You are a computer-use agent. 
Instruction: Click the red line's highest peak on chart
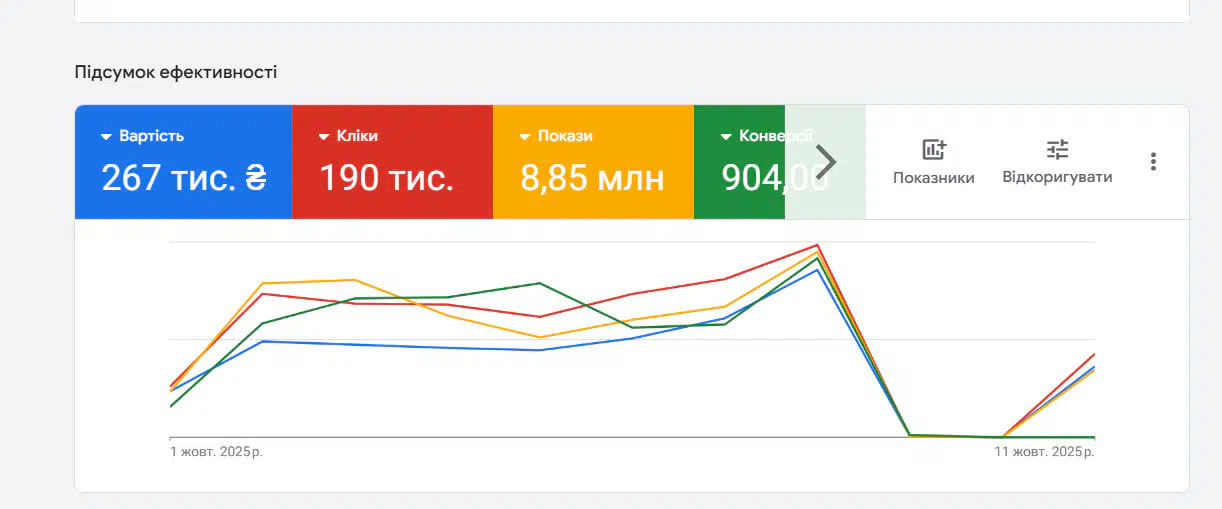pyautogui.click(x=818, y=245)
